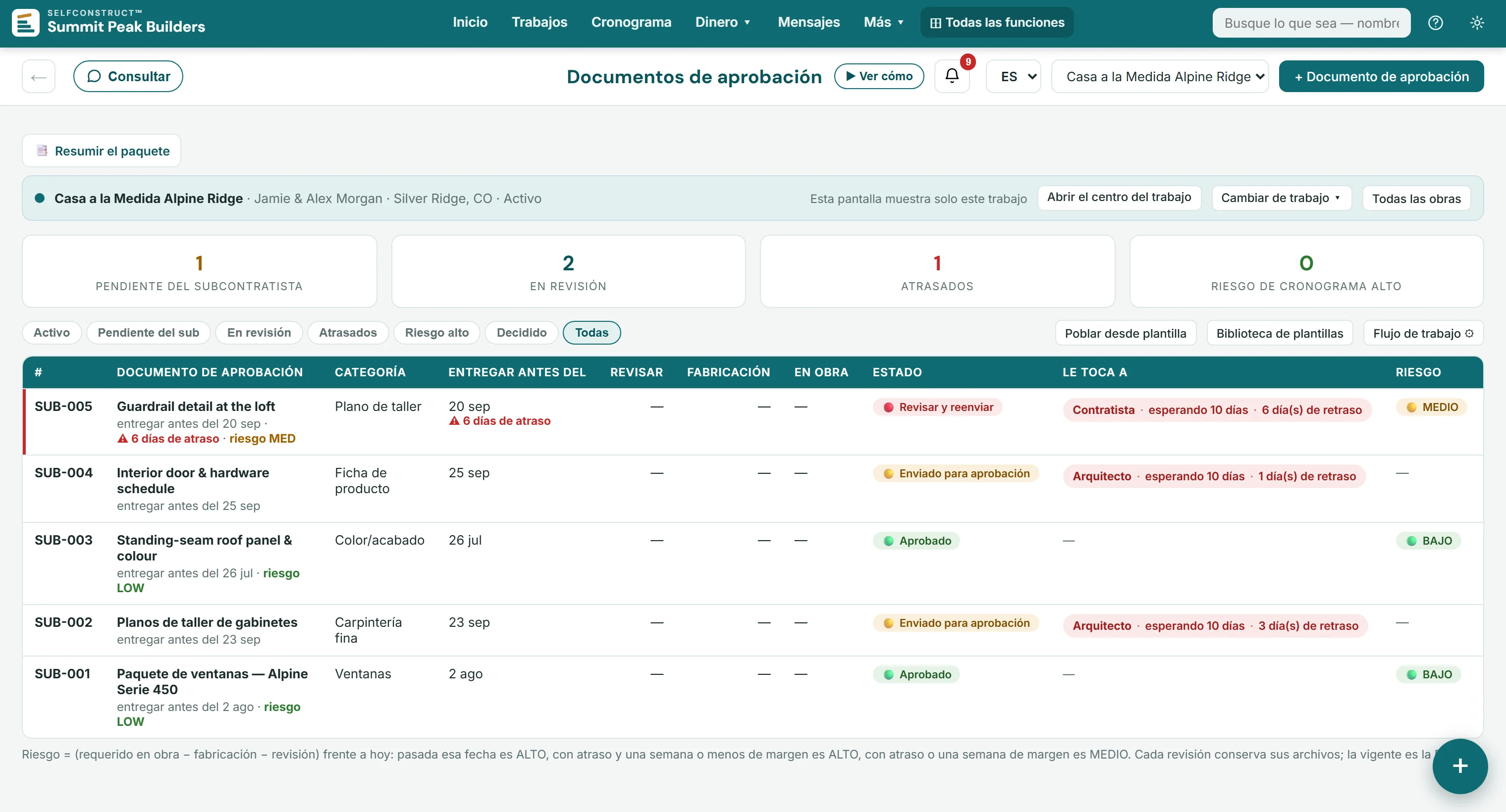Open the notifications bell with 9 badge
1506x812 pixels.
tap(952, 76)
